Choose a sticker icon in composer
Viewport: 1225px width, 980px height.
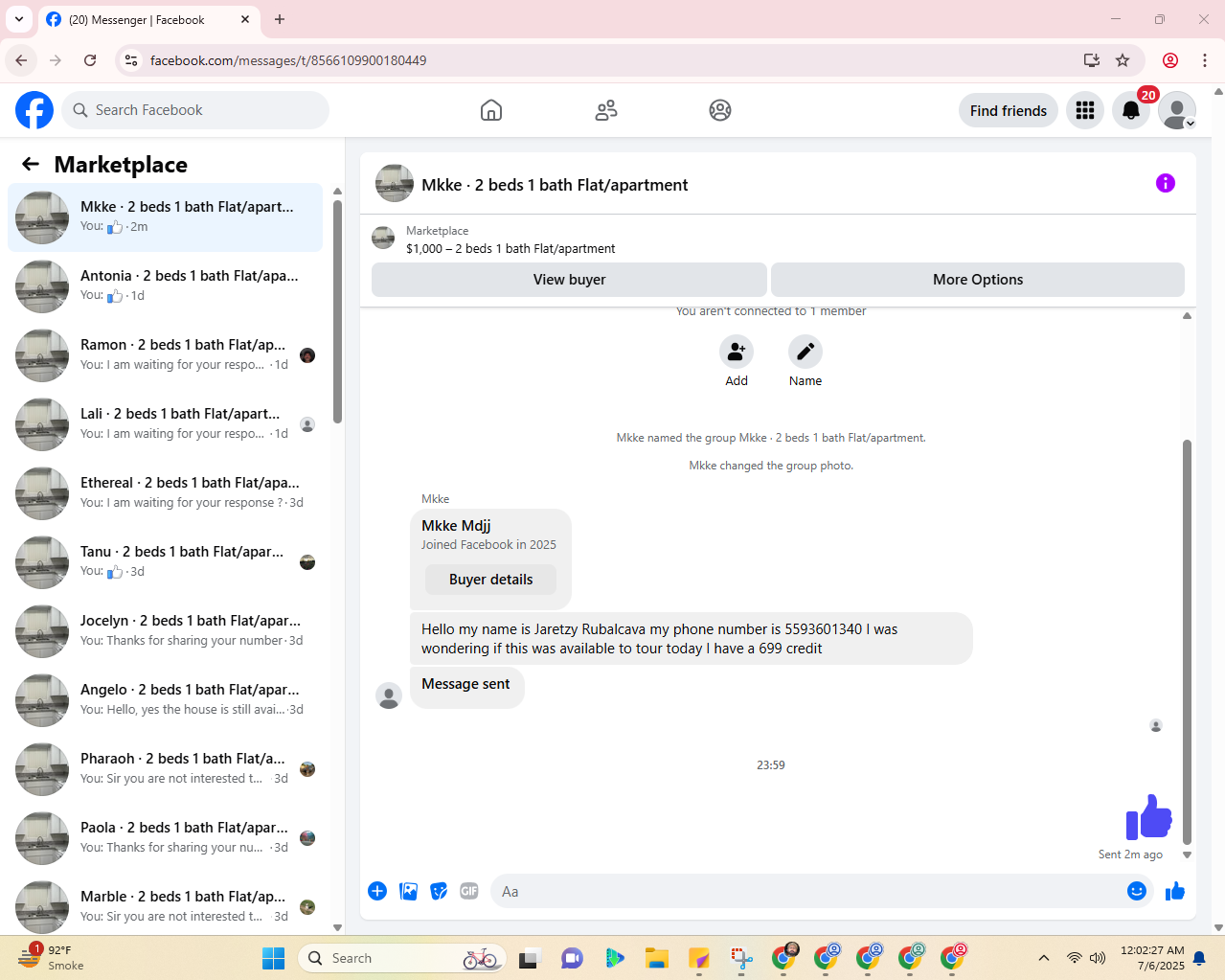point(439,891)
